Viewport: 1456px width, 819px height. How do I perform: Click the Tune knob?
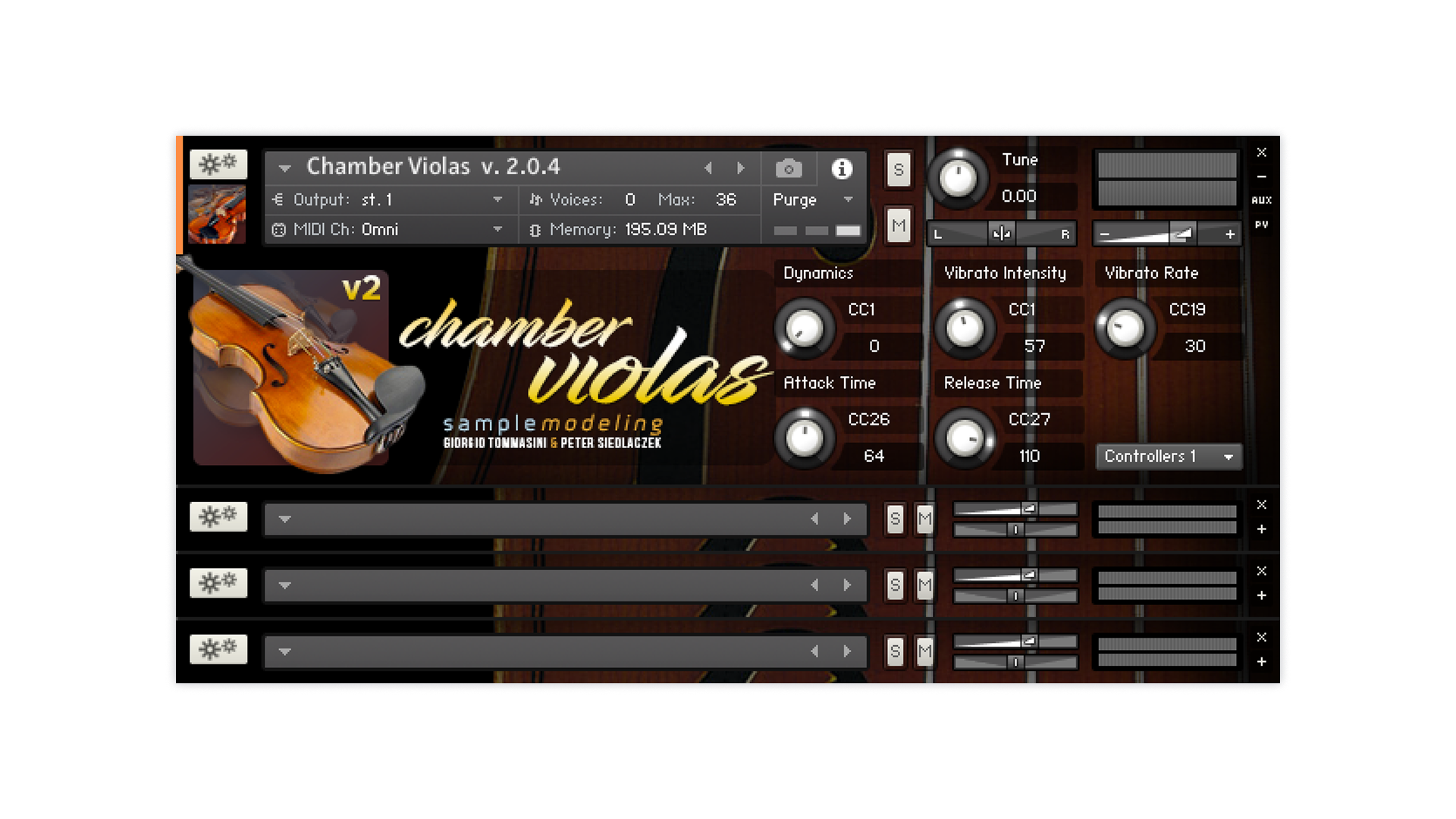[x=958, y=179]
